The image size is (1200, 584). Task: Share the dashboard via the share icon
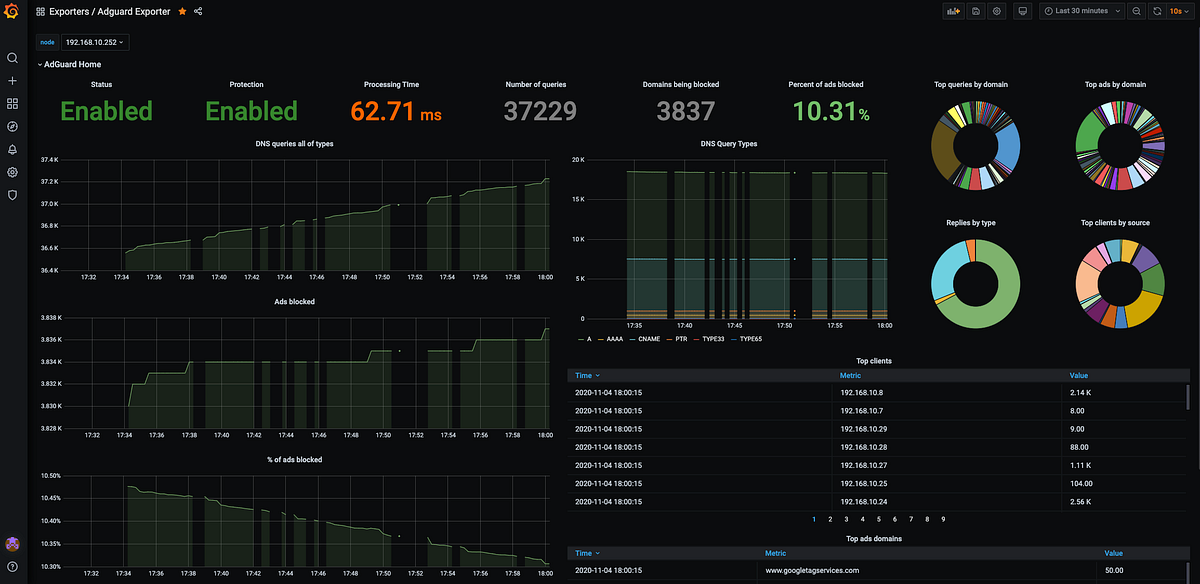pos(196,13)
